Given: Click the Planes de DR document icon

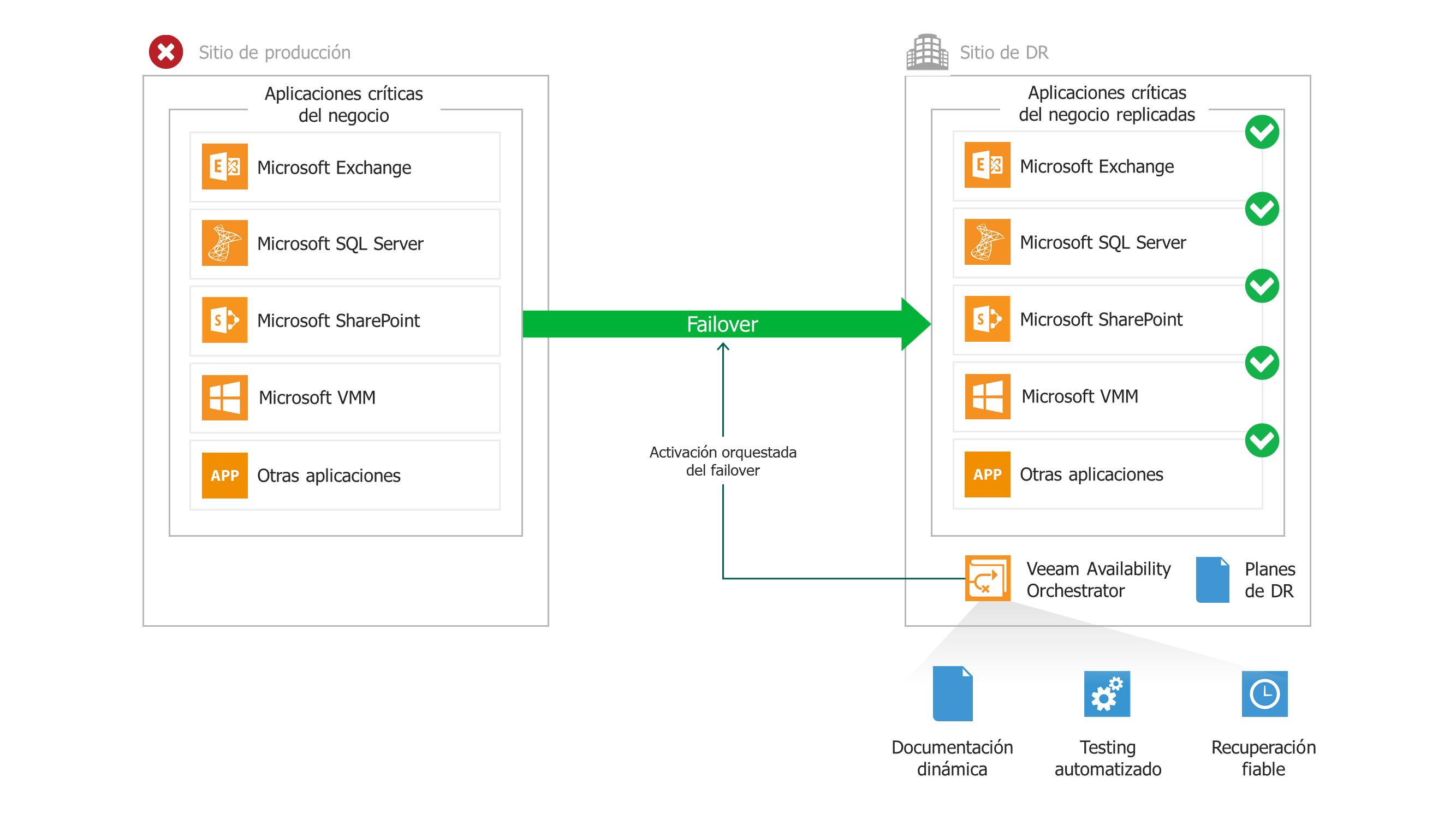Looking at the screenshot, I should [1213, 579].
